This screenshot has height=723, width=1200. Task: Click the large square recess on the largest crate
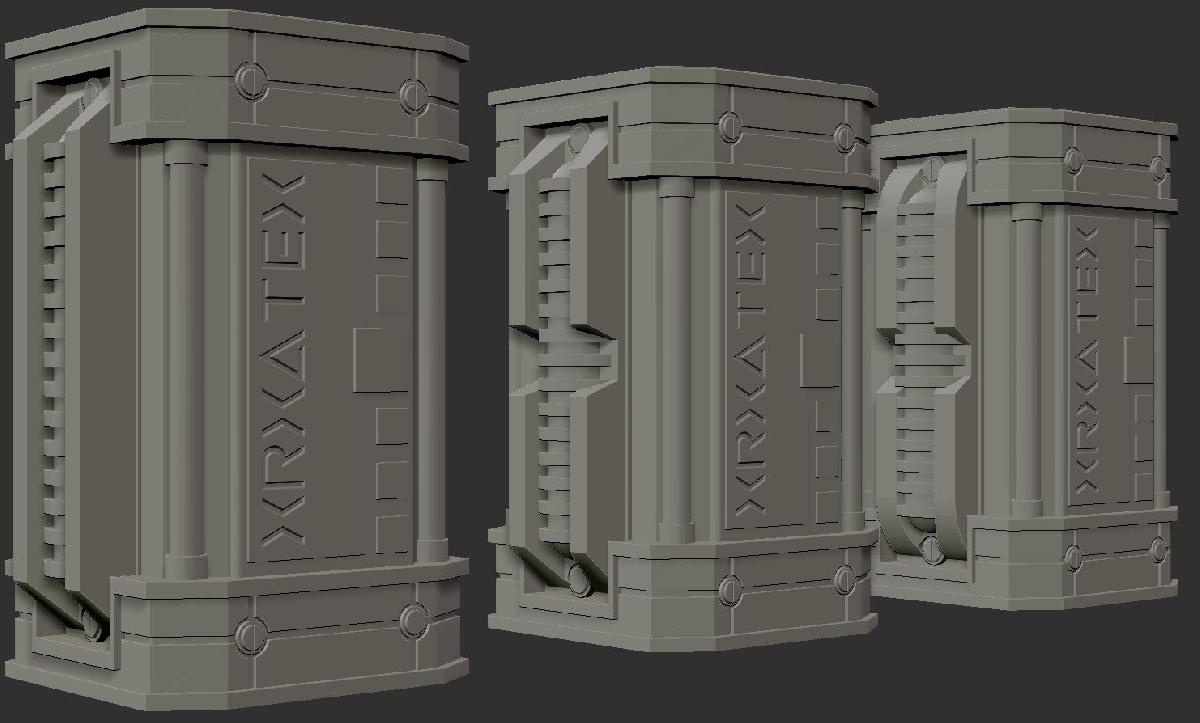click(x=380, y=358)
